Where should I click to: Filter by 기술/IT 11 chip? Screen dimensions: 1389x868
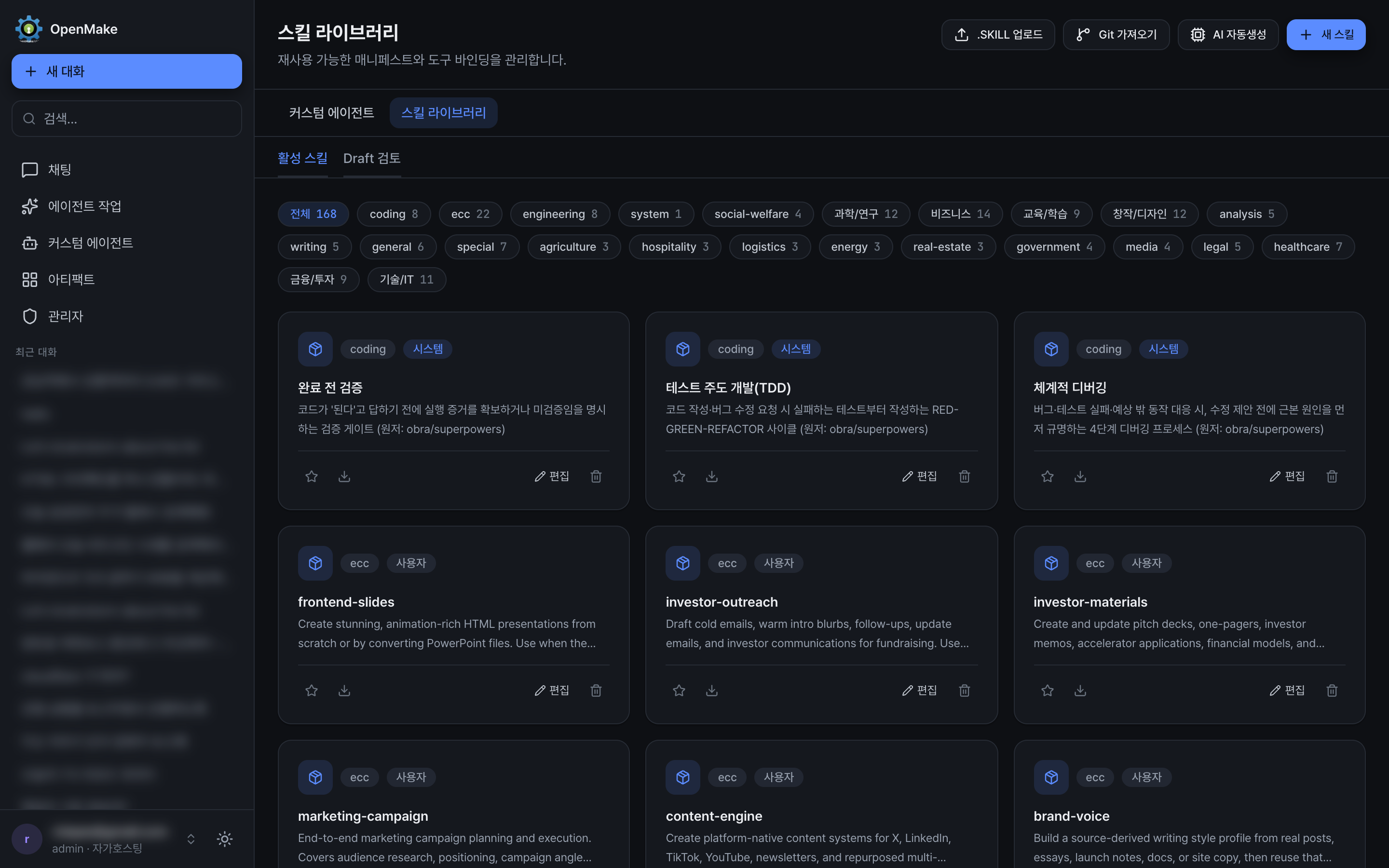(407, 279)
